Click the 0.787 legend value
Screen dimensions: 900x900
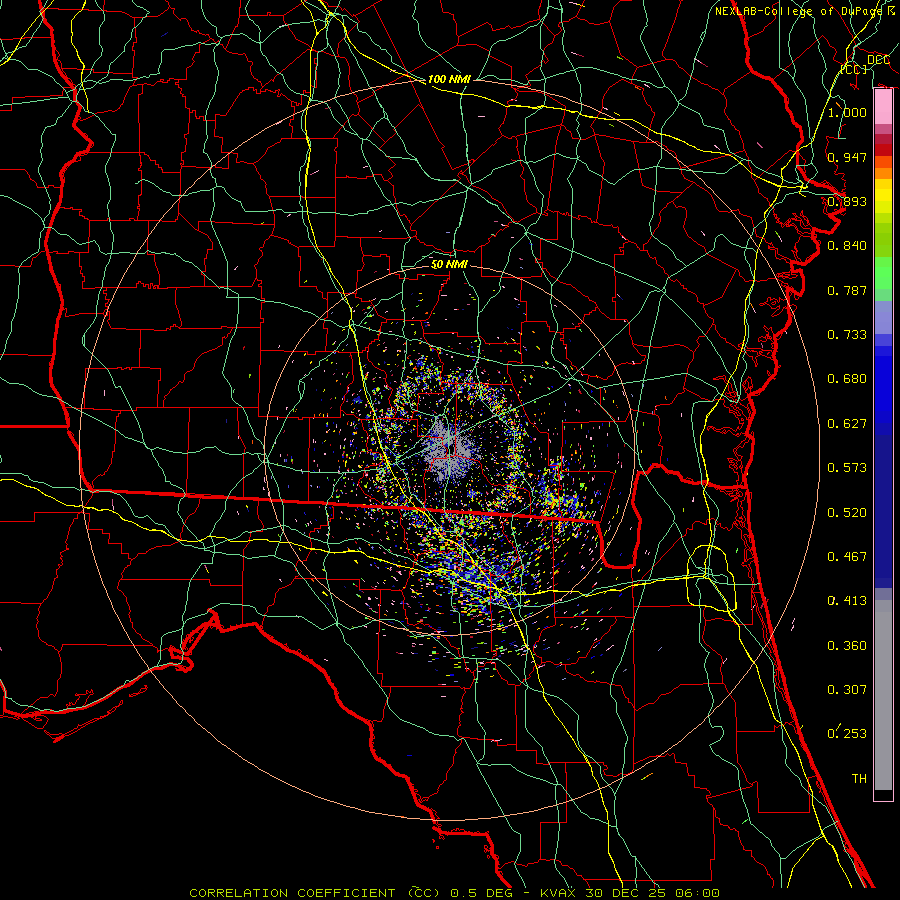847,290
